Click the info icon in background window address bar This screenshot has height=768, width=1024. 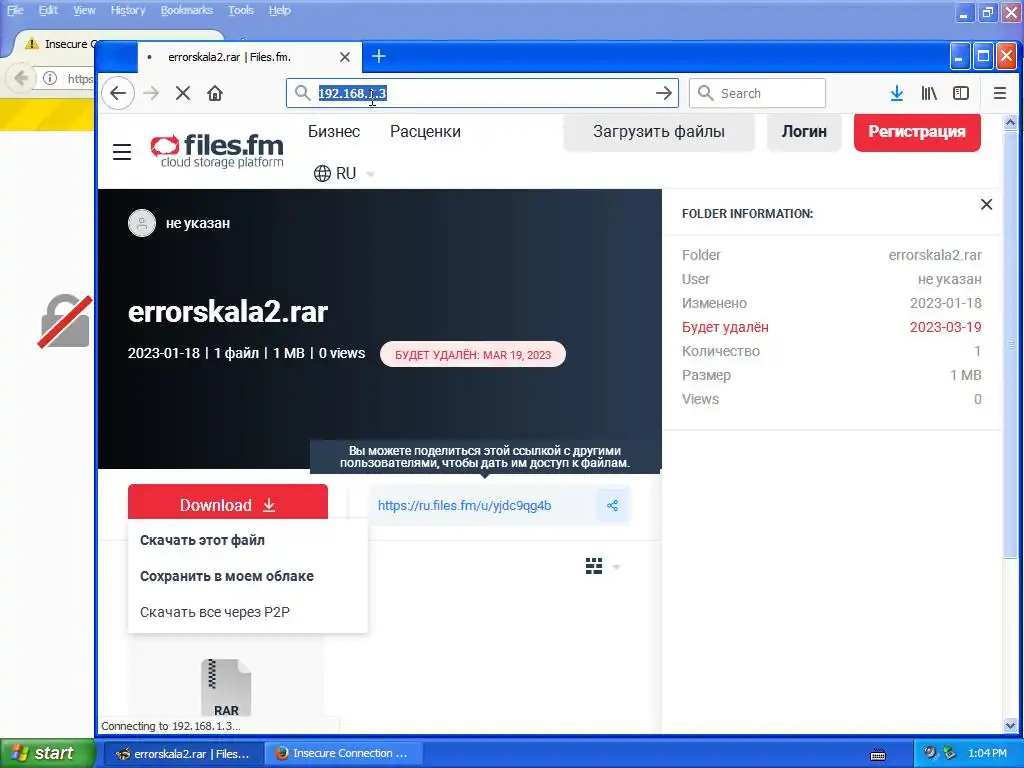(50, 78)
